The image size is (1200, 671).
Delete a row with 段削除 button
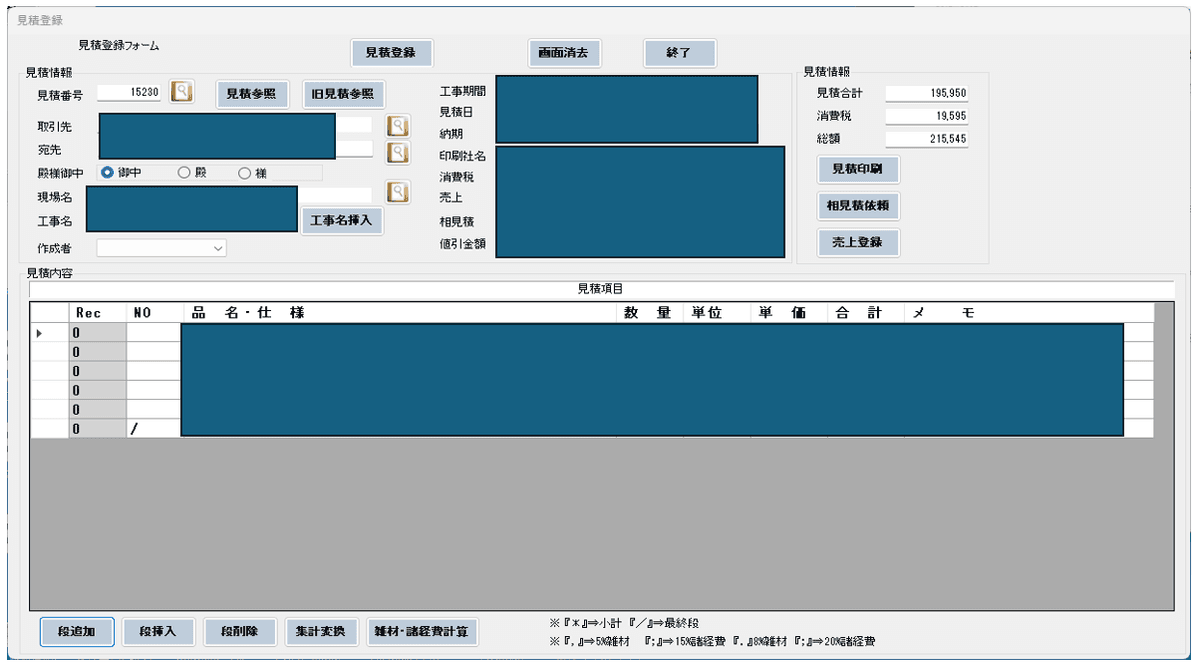[x=239, y=631]
